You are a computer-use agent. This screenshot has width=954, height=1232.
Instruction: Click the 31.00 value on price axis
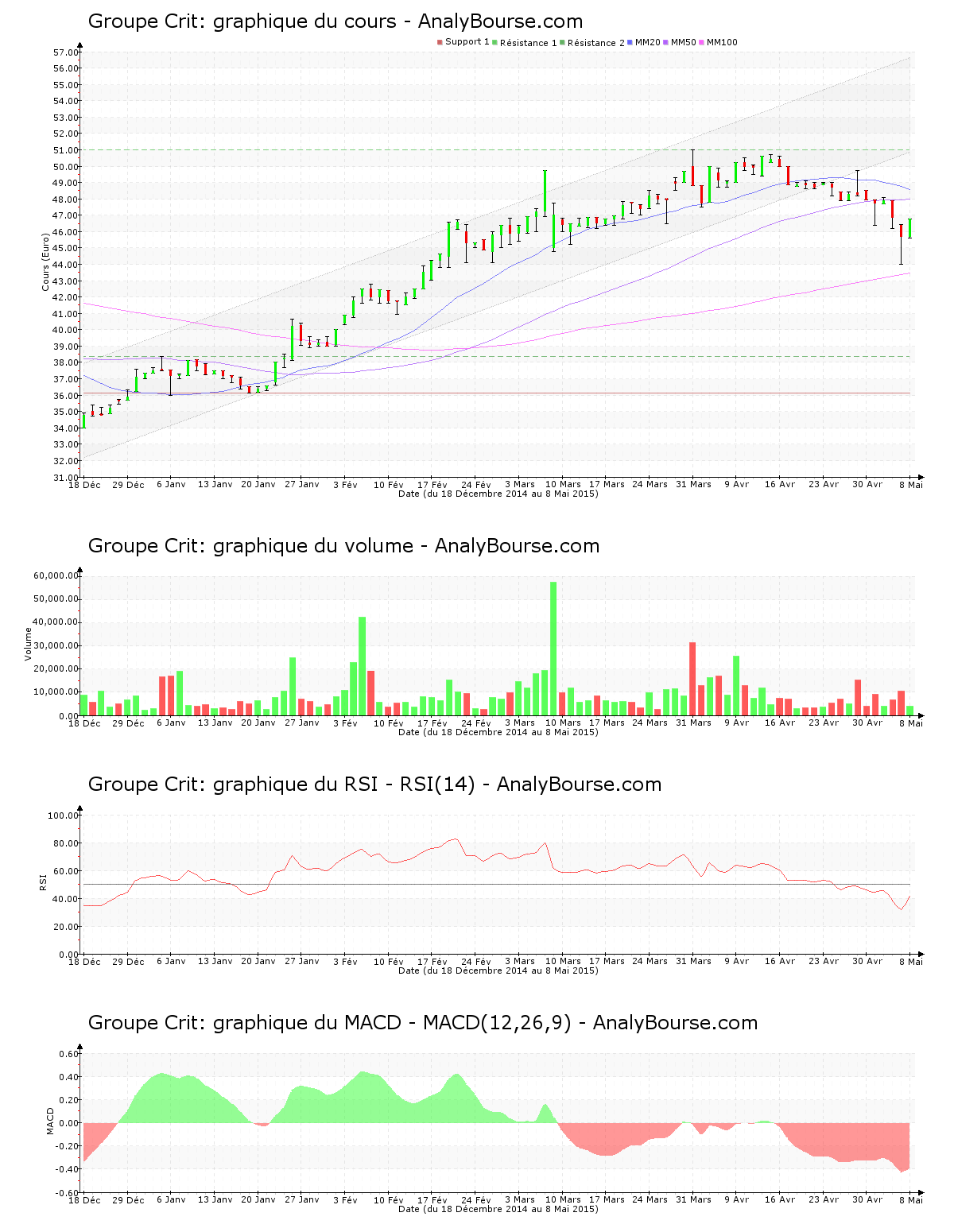pos(66,478)
